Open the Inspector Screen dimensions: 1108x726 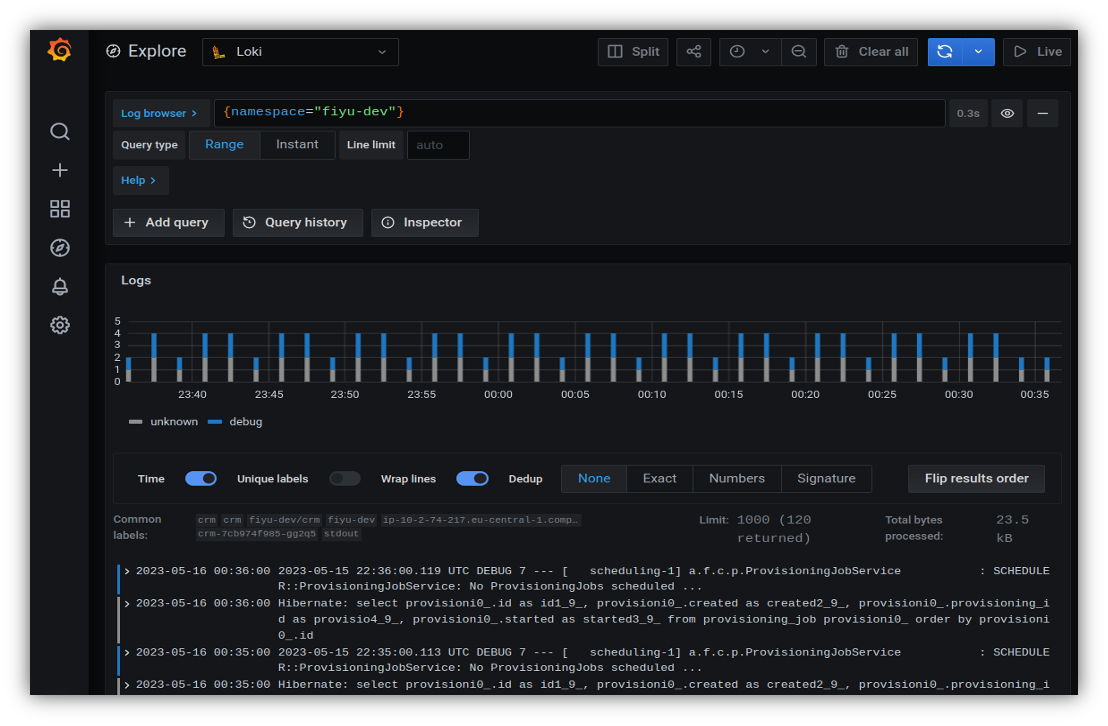(x=425, y=223)
